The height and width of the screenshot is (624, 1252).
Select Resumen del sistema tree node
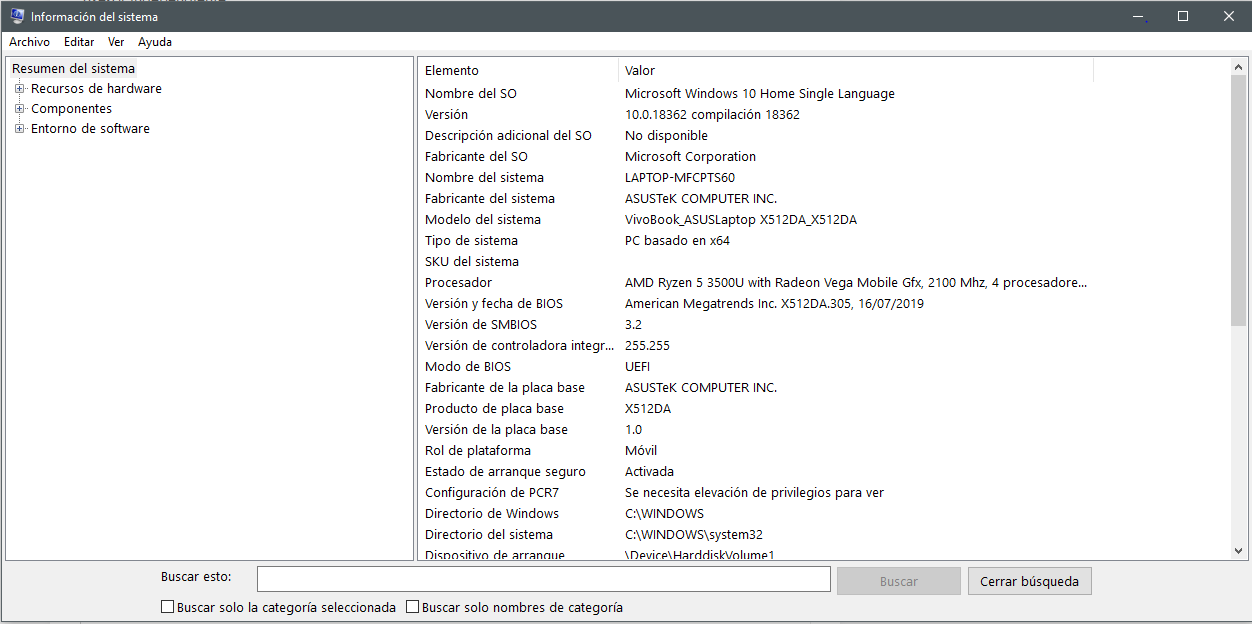(73, 69)
